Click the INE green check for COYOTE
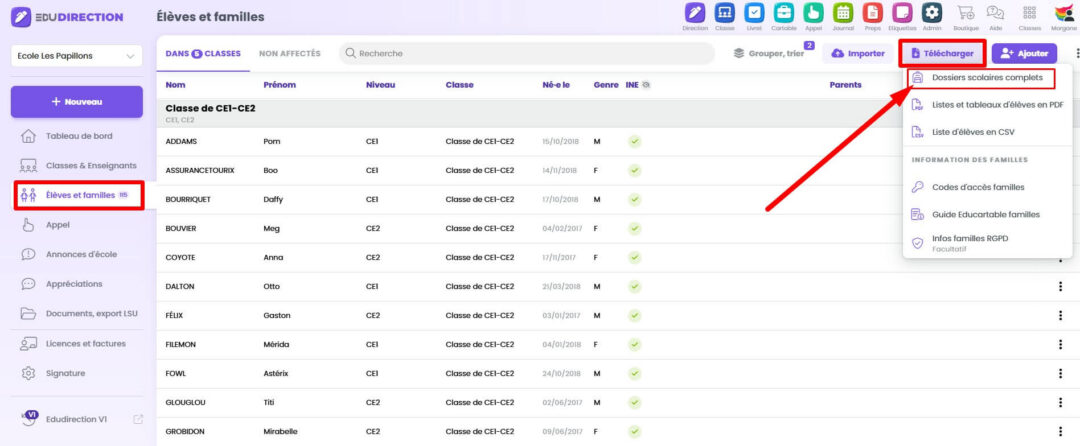 tap(634, 257)
